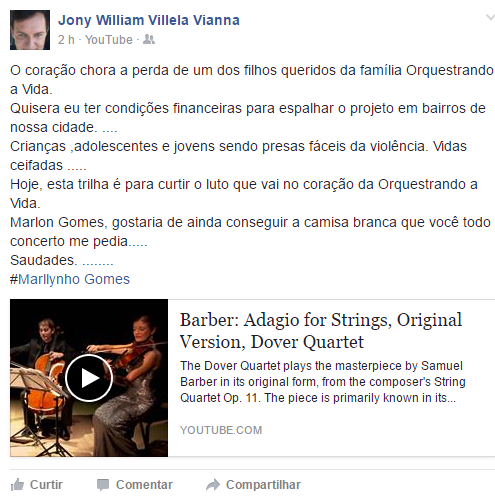Screen dimensions: 495x497
Task: Click the YOUTUBE.COM domain label
Action: [221, 430]
